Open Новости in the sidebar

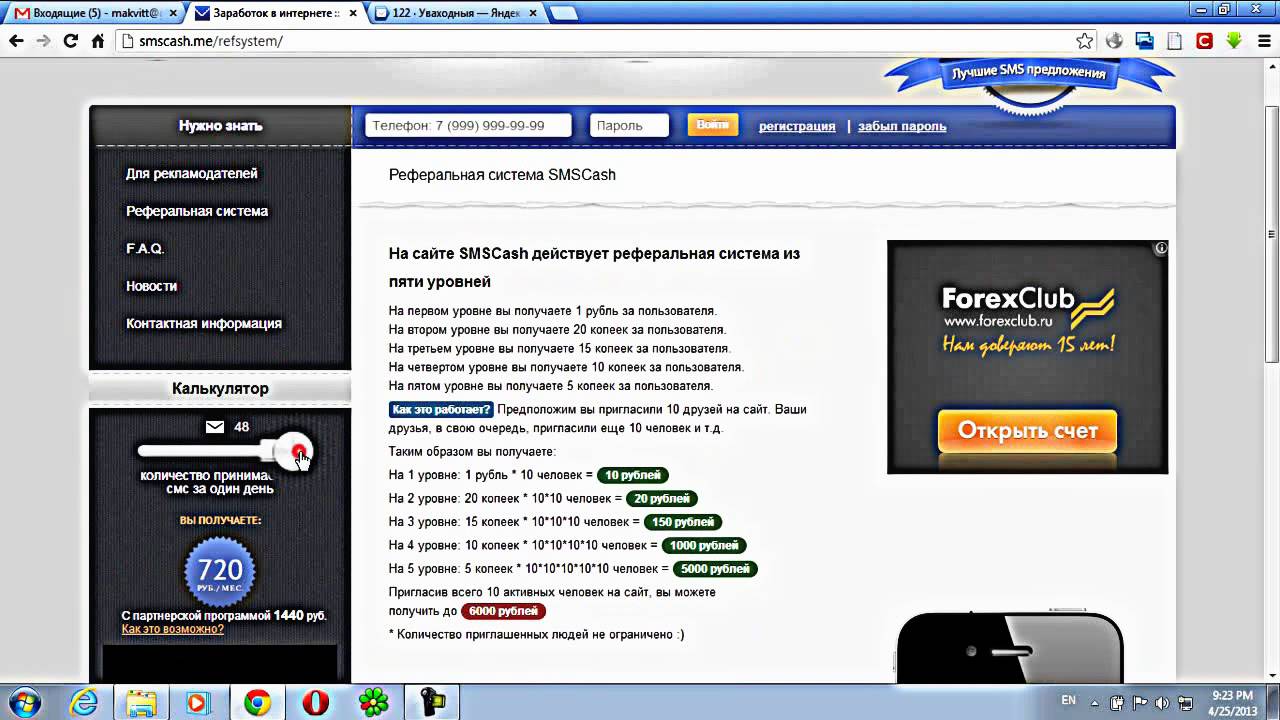pos(151,286)
